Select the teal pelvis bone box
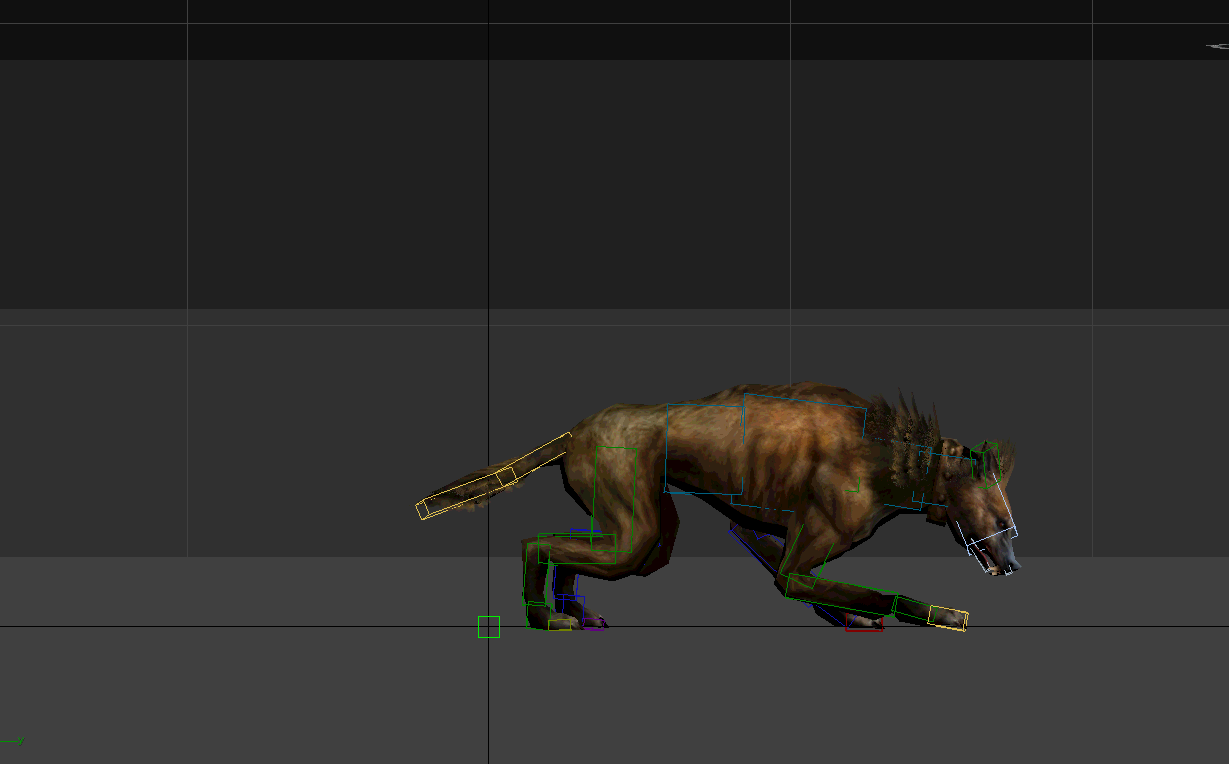The width and height of the screenshot is (1229, 764). (705, 449)
